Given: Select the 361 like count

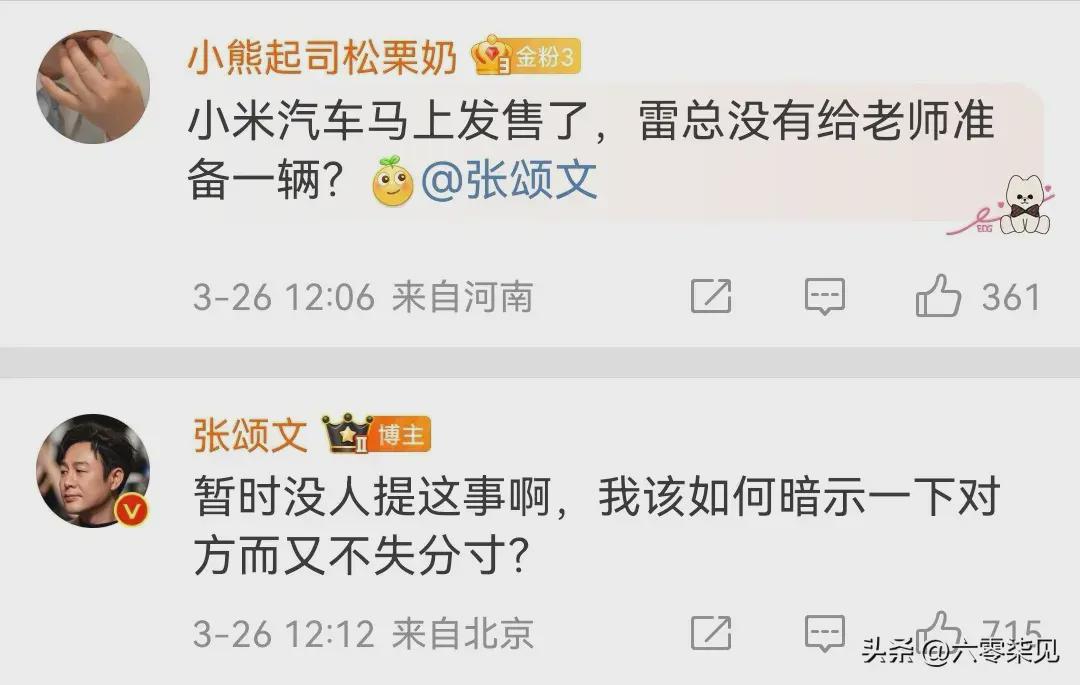Looking at the screenshot, I should tap(1010, 297).
